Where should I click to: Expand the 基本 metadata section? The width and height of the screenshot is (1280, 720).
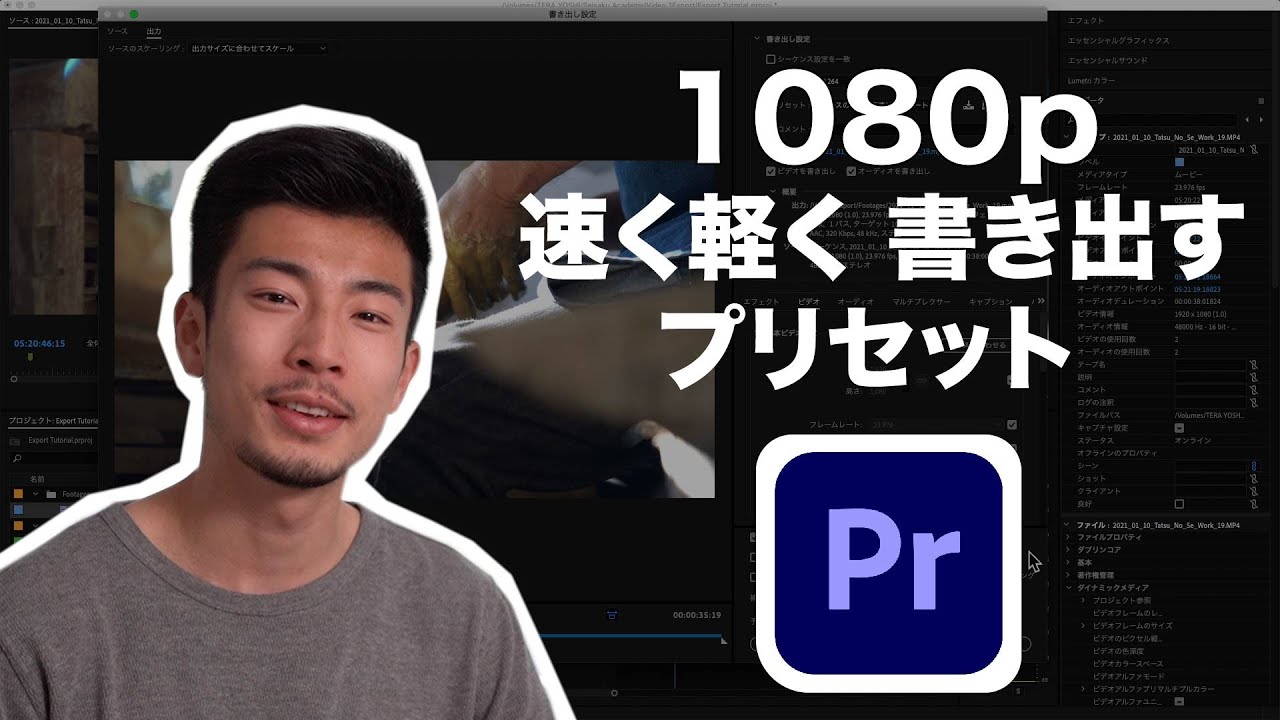[1068, 562]
